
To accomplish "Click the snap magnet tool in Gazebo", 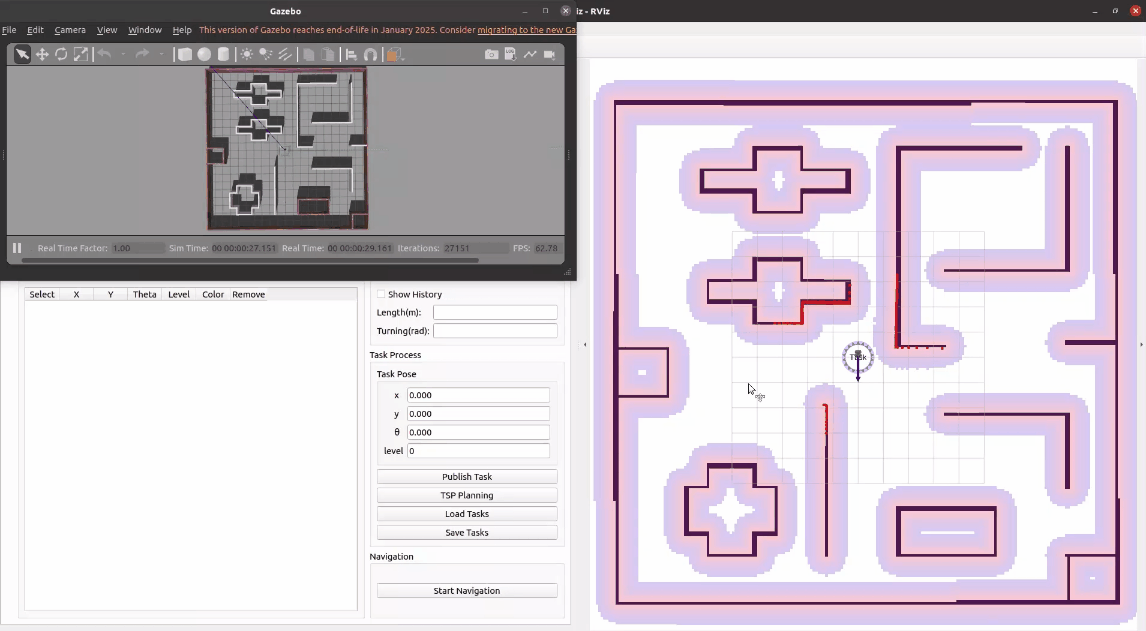I will click(x=371, y=54).
